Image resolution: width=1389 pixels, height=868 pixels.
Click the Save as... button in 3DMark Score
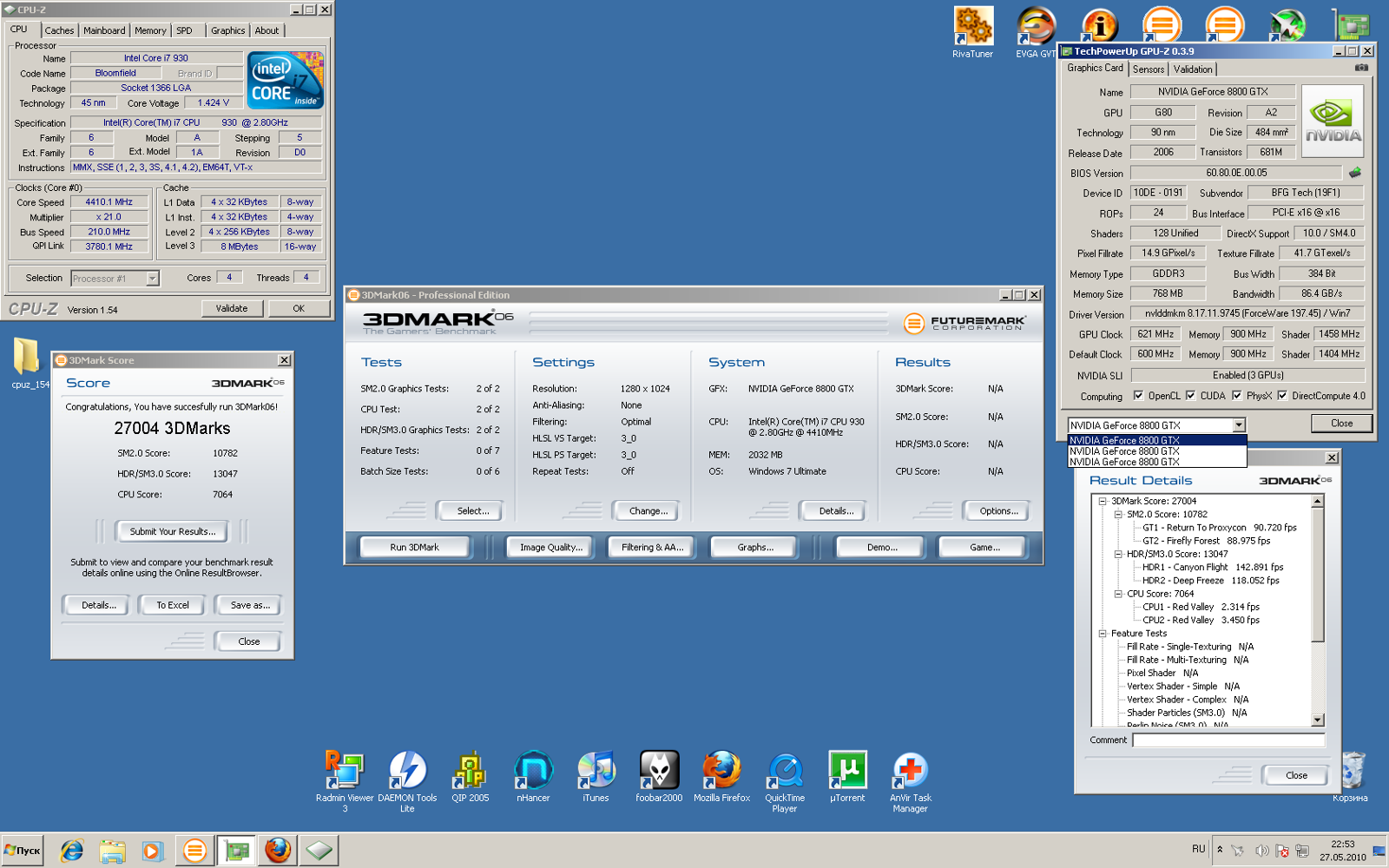click(x=250, y=605)
